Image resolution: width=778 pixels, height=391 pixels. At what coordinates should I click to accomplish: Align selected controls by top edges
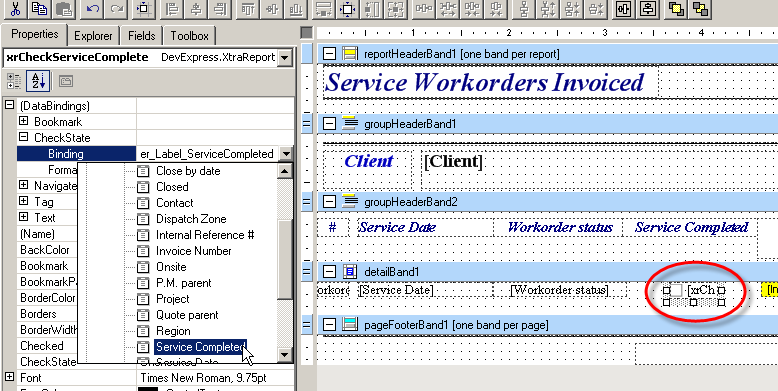pyautogui.click(x=249, y=8)
